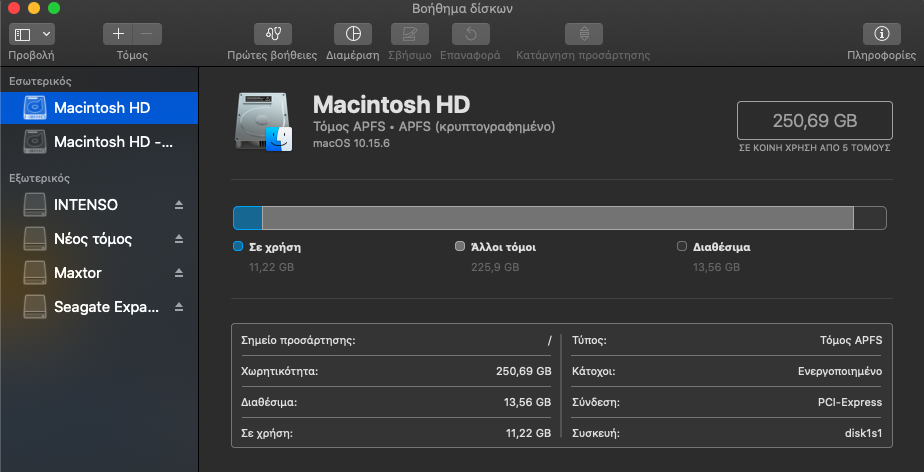
Task: Click the dark Διαθέσιμα segment of the usage bar
Action: tap(869, 218)
